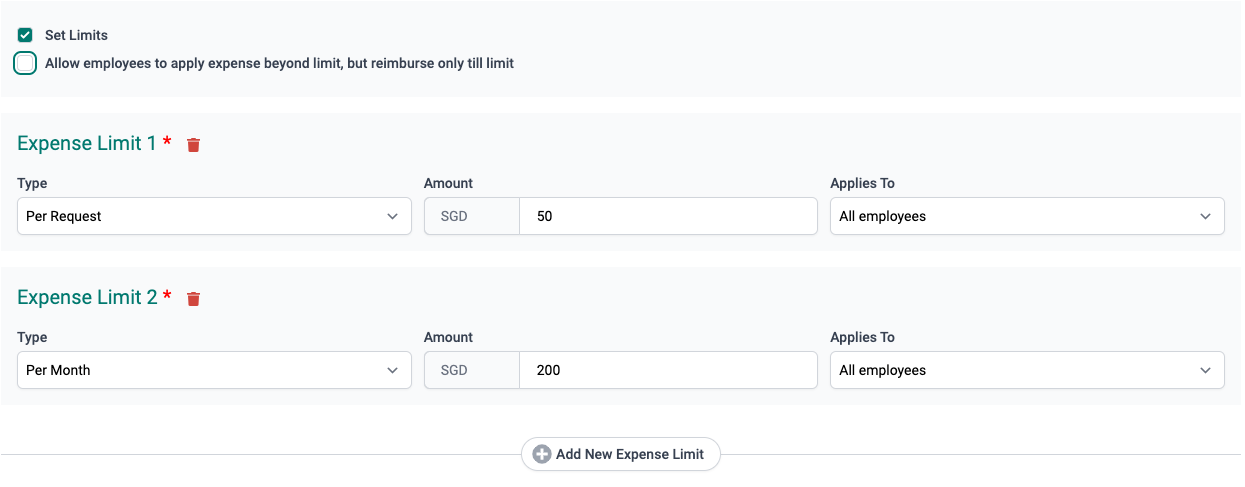
Task: Open Per Request type dropdown
Action: pyautogui.click(x=214, y=216)
